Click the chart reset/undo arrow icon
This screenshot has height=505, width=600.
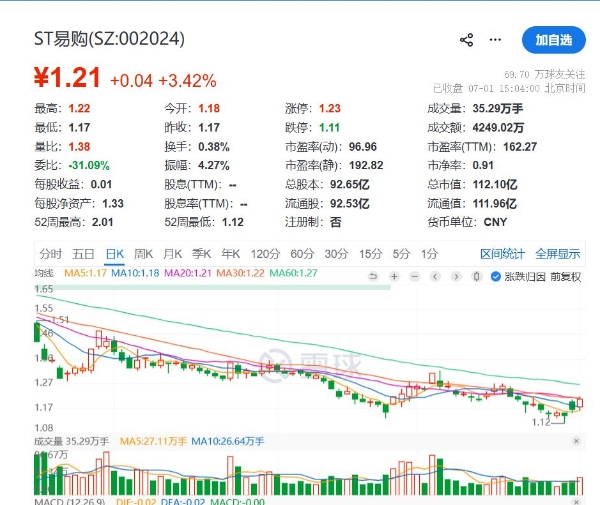[373, 276]
